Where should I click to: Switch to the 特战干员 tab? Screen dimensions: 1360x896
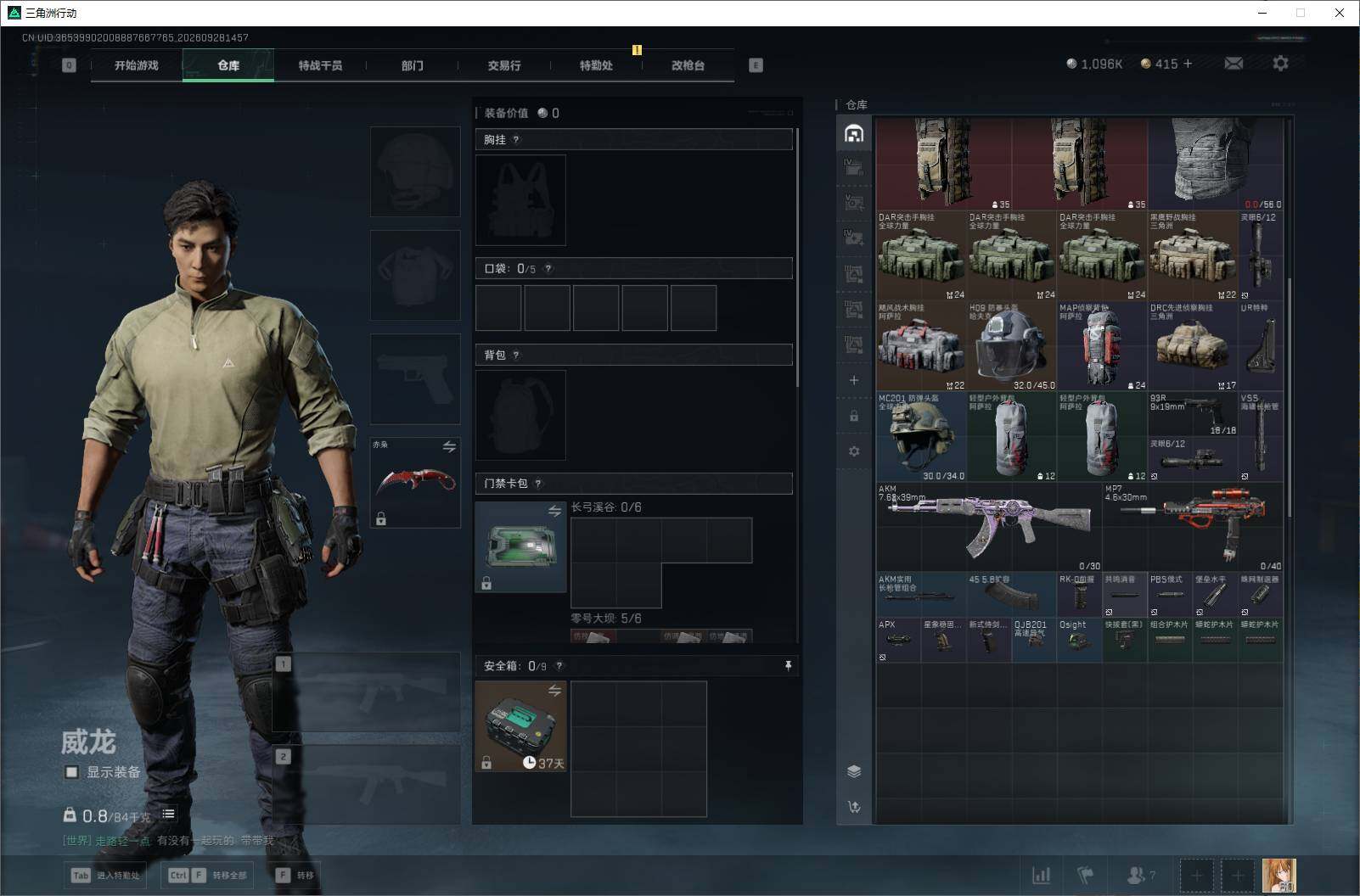pyautogui.click(x=320, y=65)
